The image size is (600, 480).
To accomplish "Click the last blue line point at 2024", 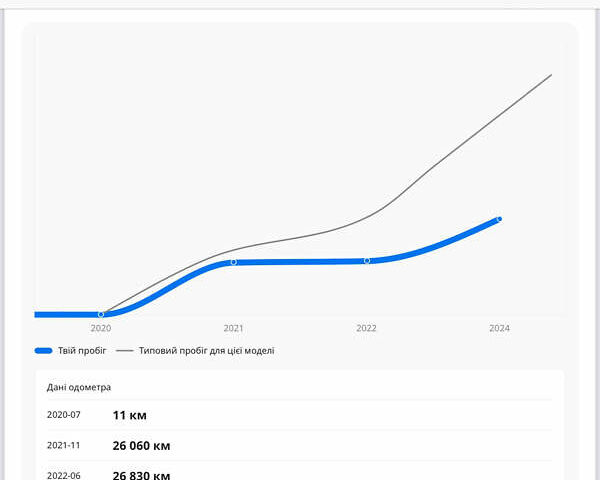I will click(499, 218).
